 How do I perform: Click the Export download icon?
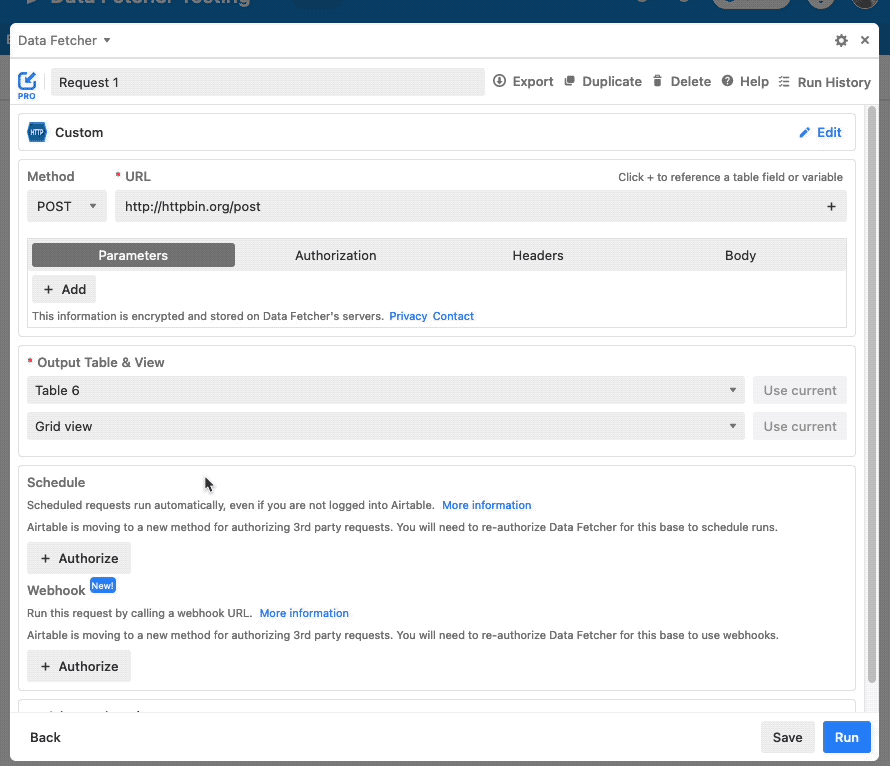[x=499, y=81]
